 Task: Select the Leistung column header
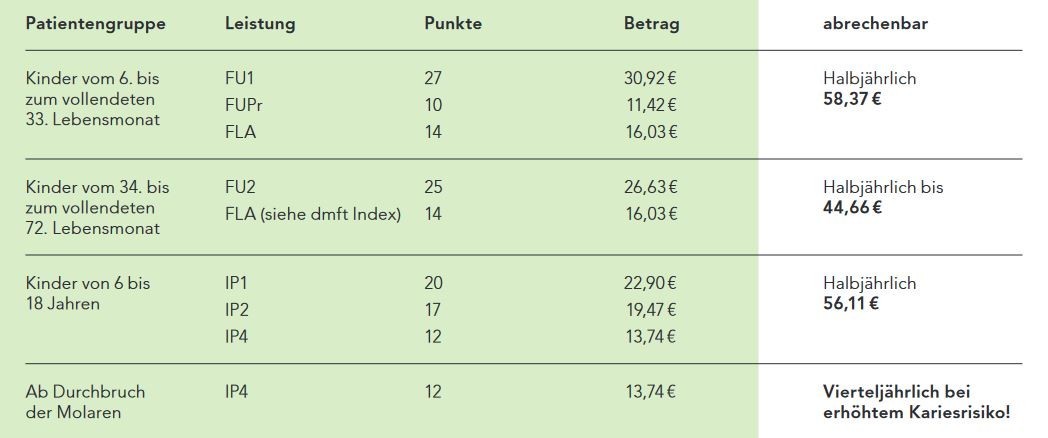[x=260, y=24]
